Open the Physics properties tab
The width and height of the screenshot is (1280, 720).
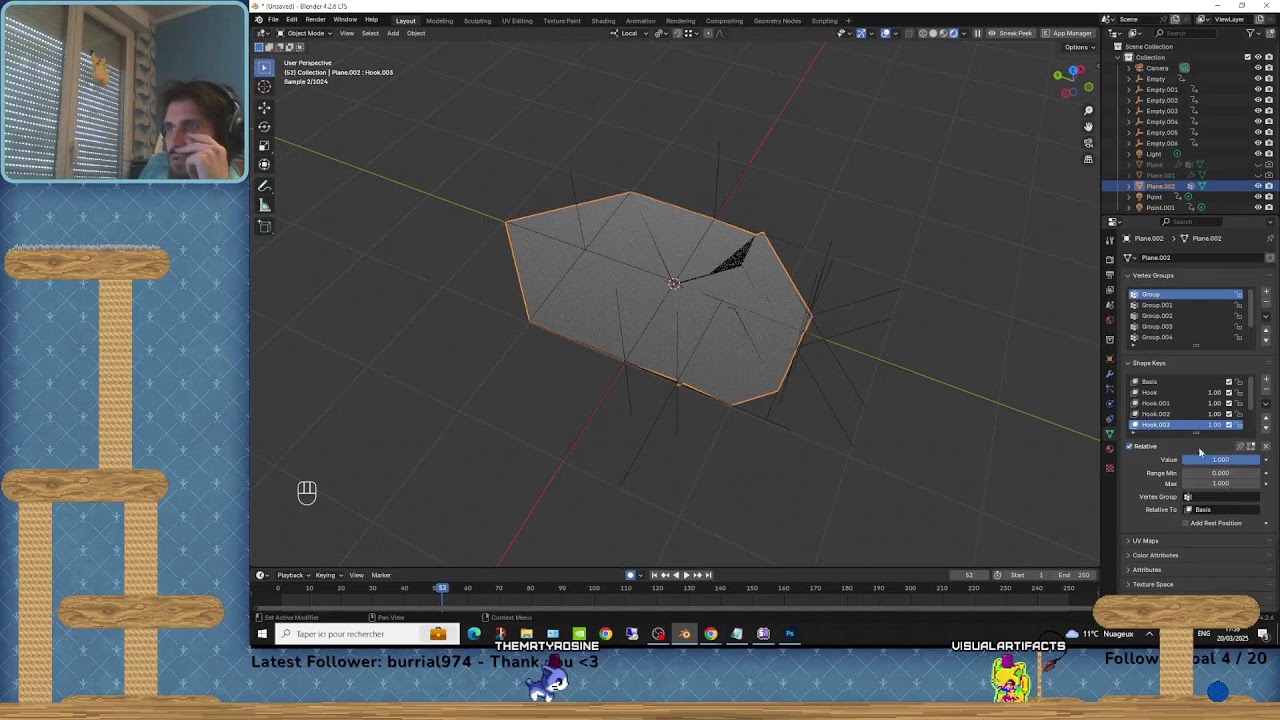pyautogui.click(x=1109, y=404)
